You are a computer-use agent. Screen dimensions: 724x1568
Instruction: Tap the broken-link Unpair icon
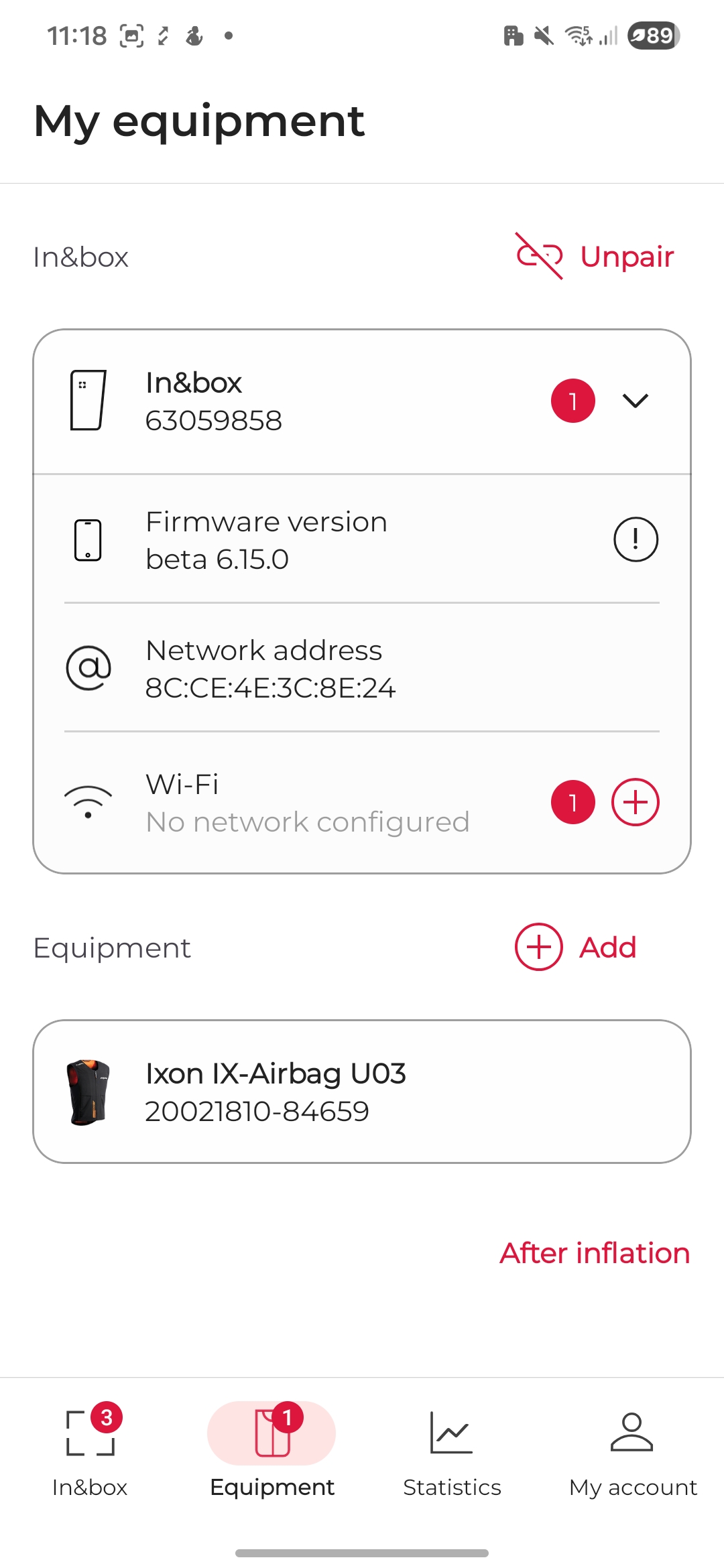tap(539, 256)
